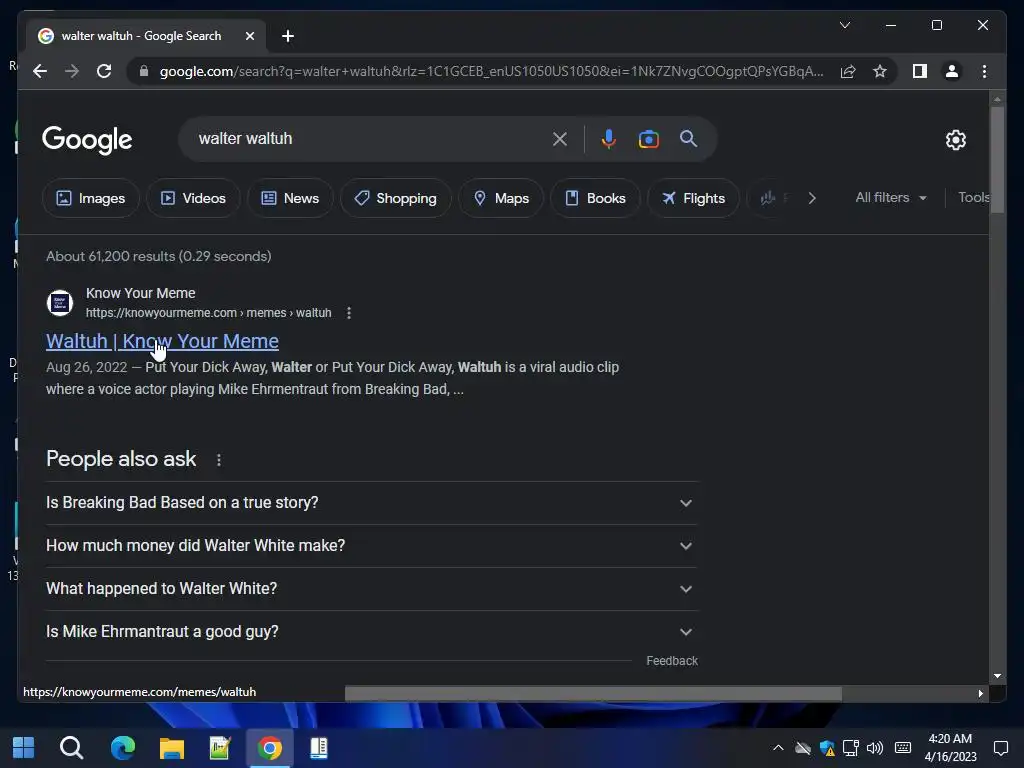The height and width of the screenshot is (768, 1024).
Task: Send Feedback on People also ask
Action: click(x=672, y=661)
